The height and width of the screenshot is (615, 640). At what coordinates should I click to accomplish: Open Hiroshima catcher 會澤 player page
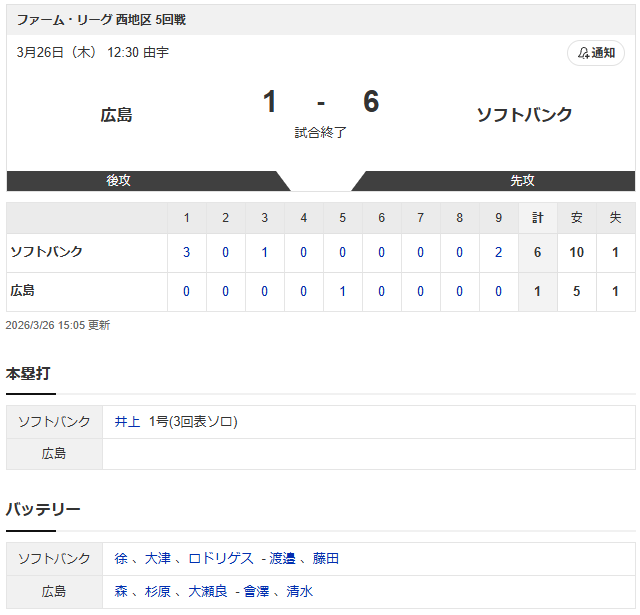[256, 591]
